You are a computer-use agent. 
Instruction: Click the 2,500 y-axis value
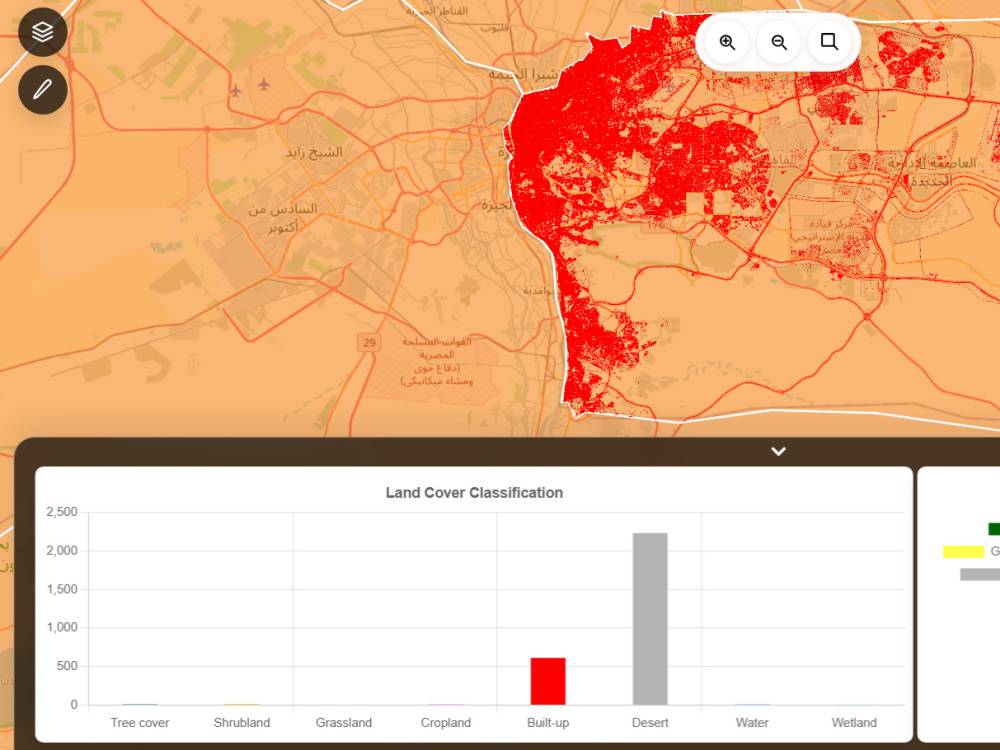pos(62,512)
